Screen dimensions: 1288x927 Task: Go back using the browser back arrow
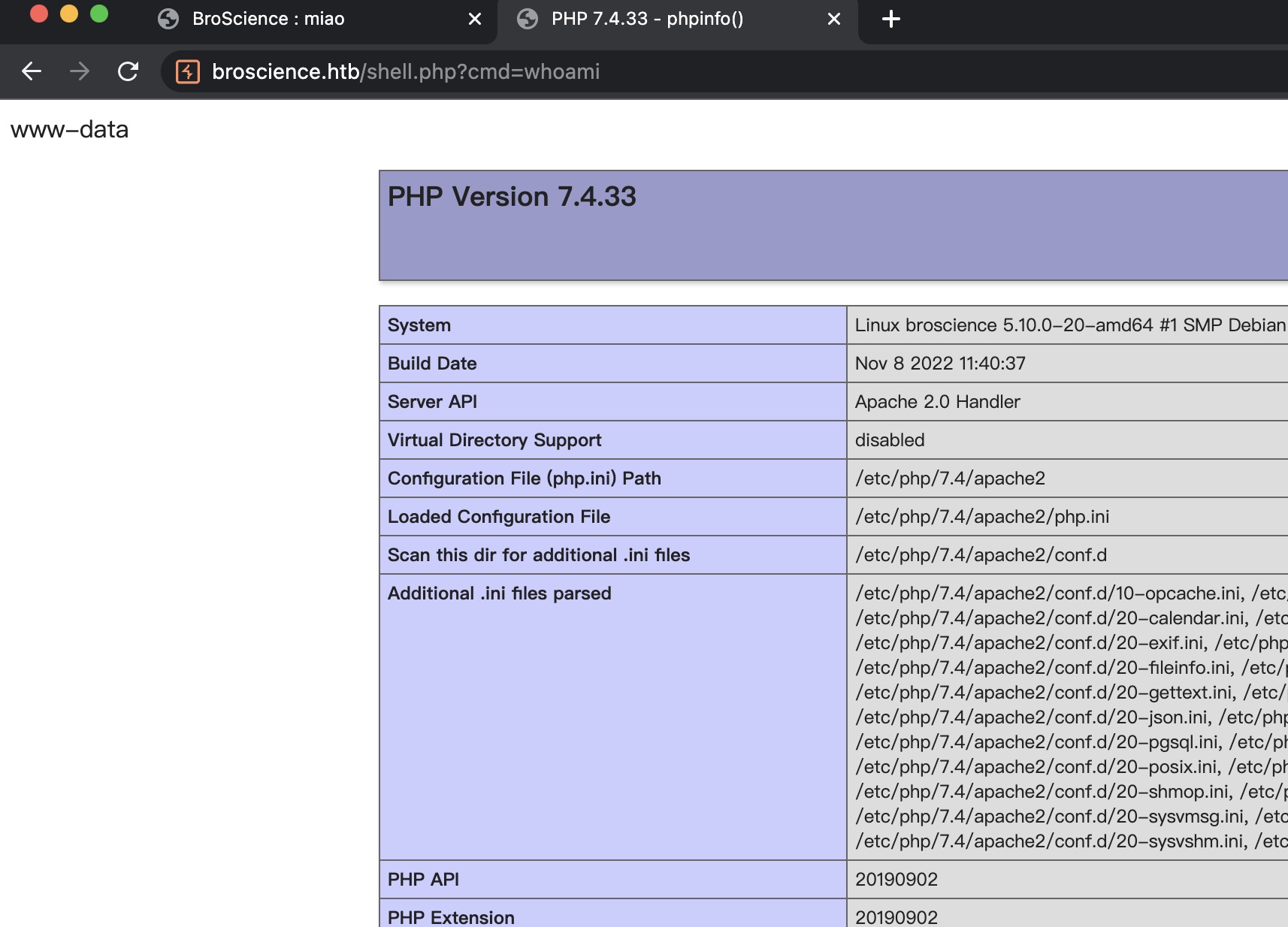(32, 71)
